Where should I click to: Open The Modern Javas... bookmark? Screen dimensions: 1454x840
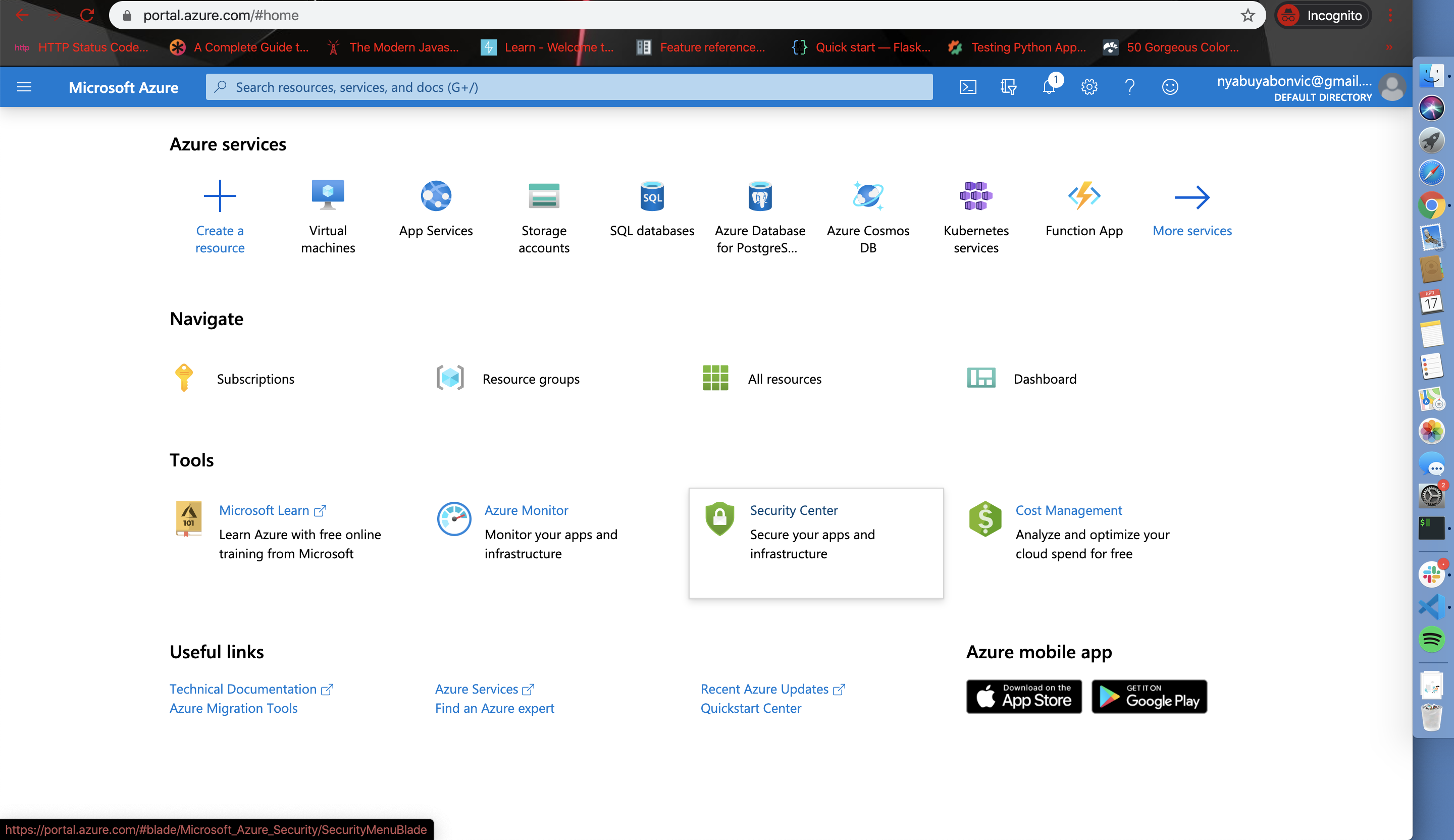(392, 47)
